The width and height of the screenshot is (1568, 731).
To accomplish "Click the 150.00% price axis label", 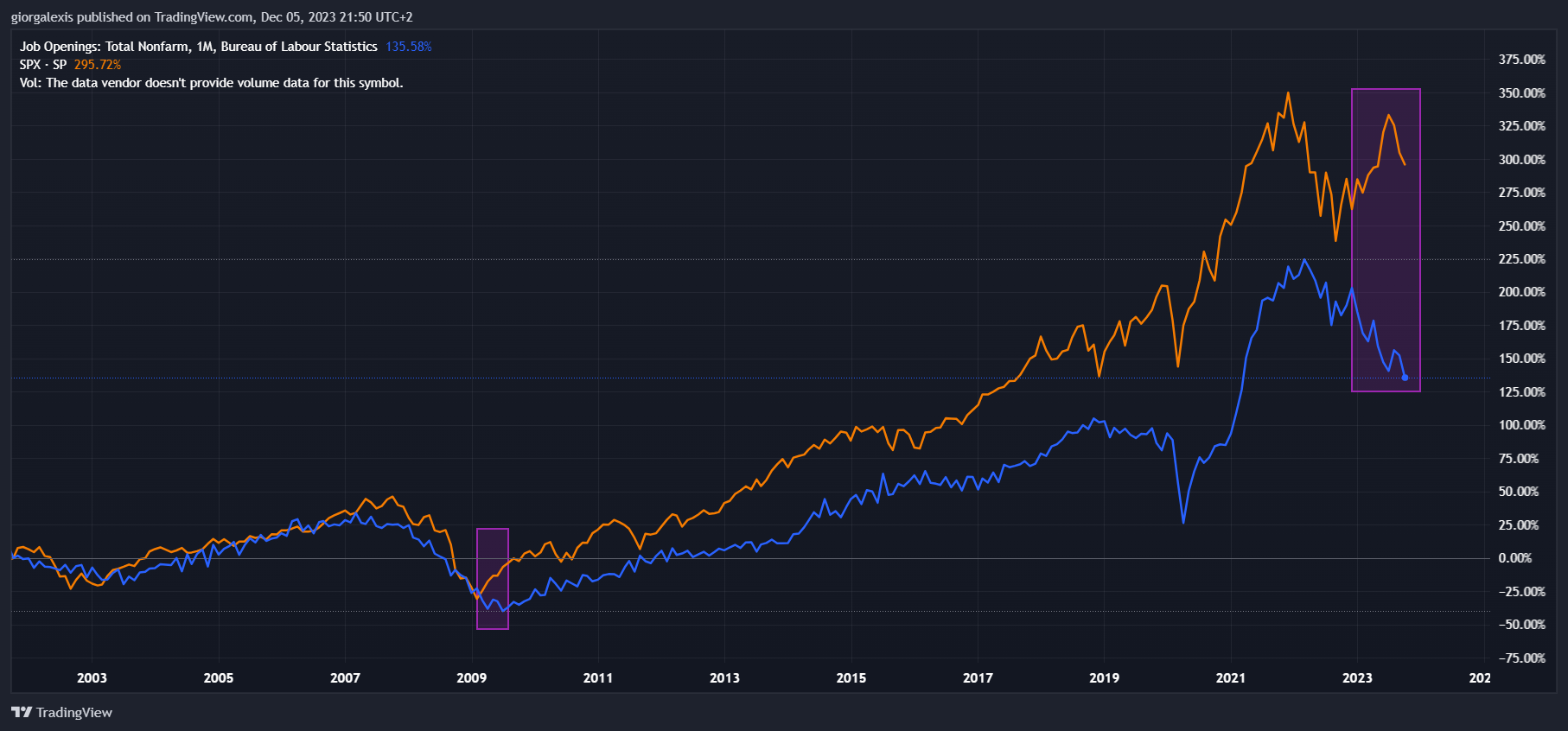I will 1521,359.
